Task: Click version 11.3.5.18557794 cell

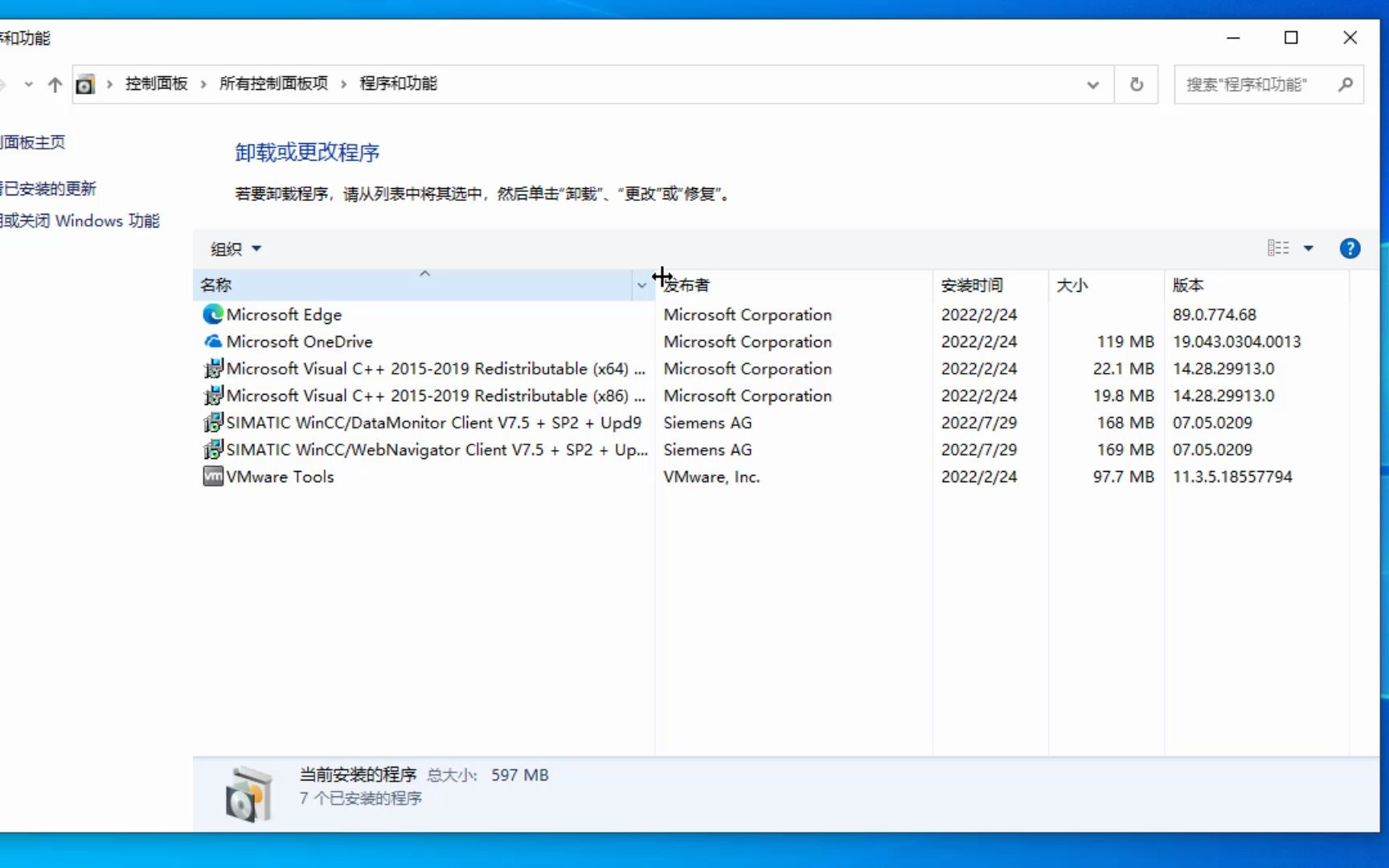Action: point(1232,477)
